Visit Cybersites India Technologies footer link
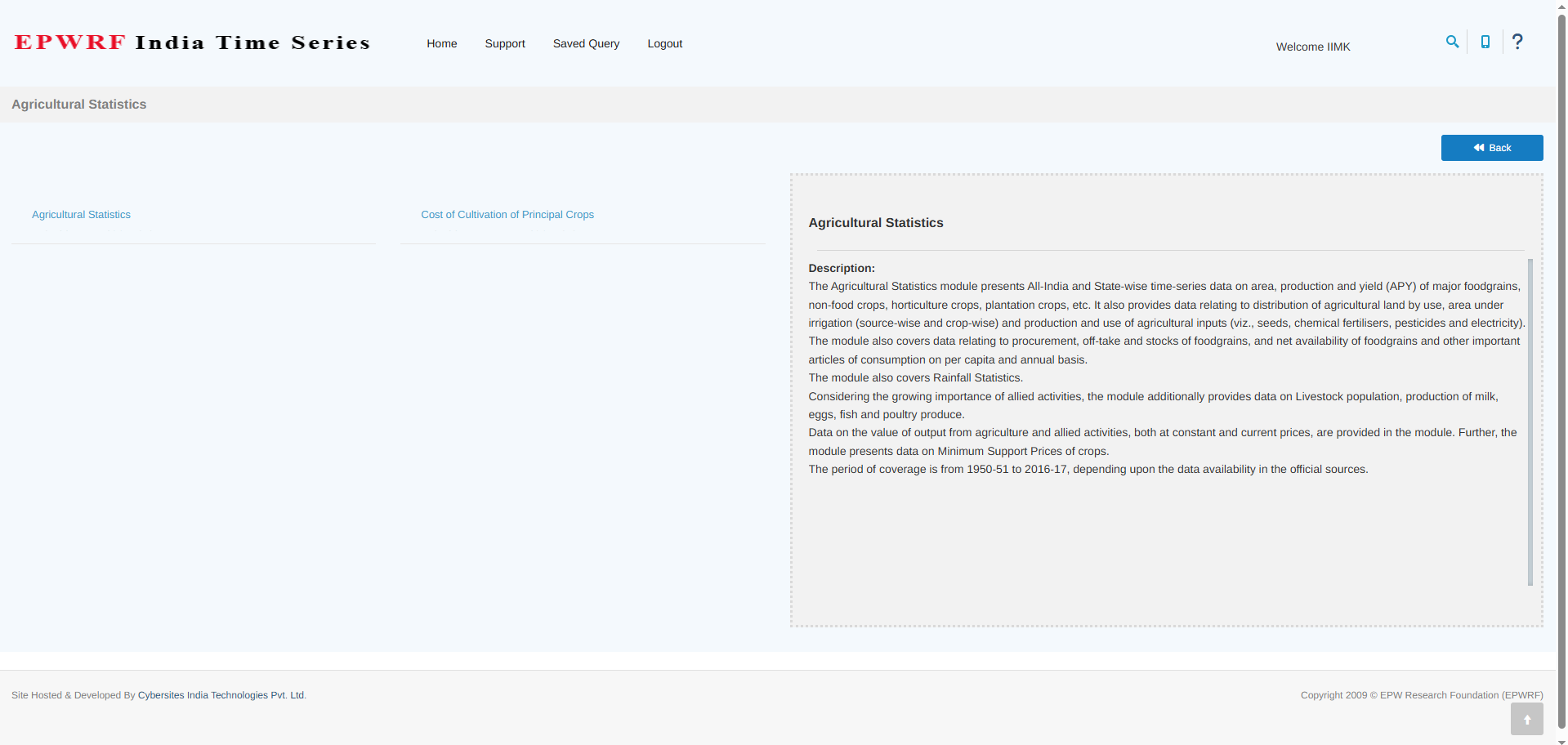The width and height of the screenshot is (1568, 745). point(221,695)
